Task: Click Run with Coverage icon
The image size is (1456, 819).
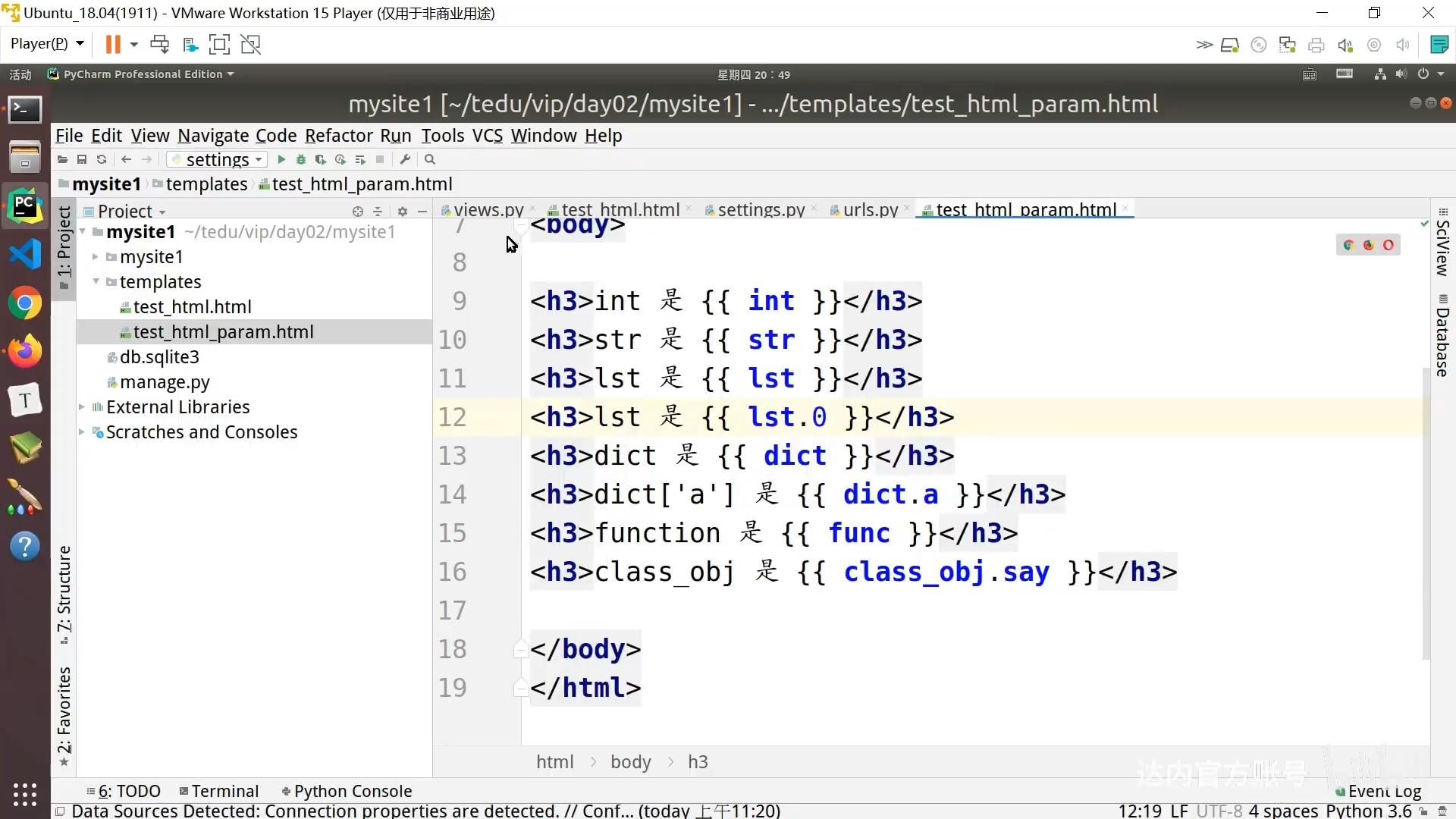Action: tap(321, 159)
